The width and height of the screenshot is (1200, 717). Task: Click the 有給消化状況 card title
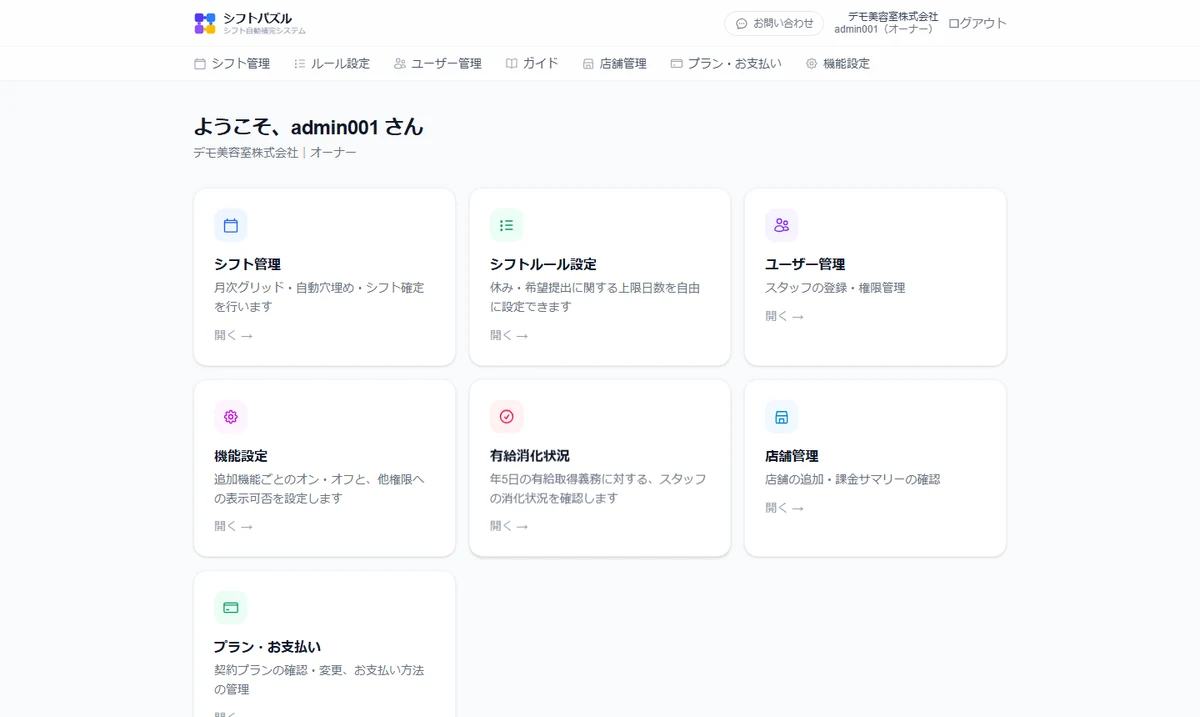tap(530, 455)
